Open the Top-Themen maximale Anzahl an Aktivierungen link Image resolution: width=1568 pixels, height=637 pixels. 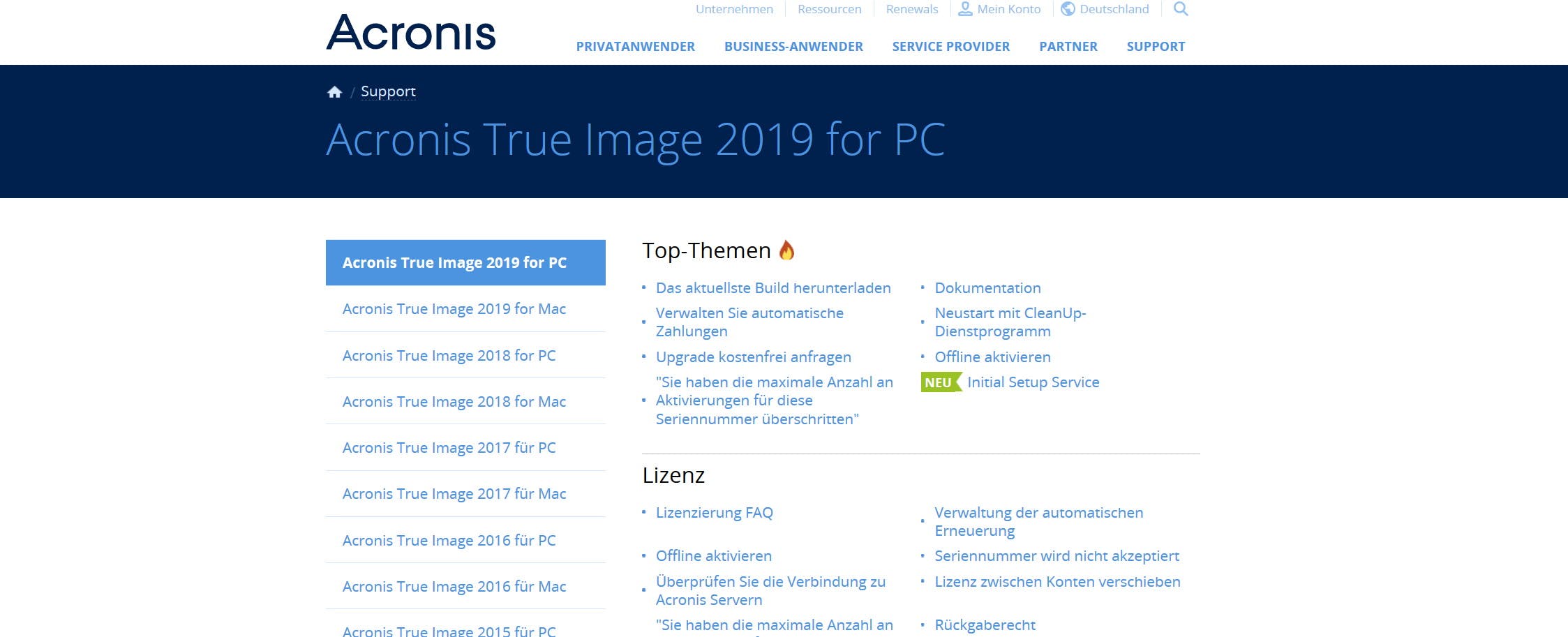click(775, 400)
